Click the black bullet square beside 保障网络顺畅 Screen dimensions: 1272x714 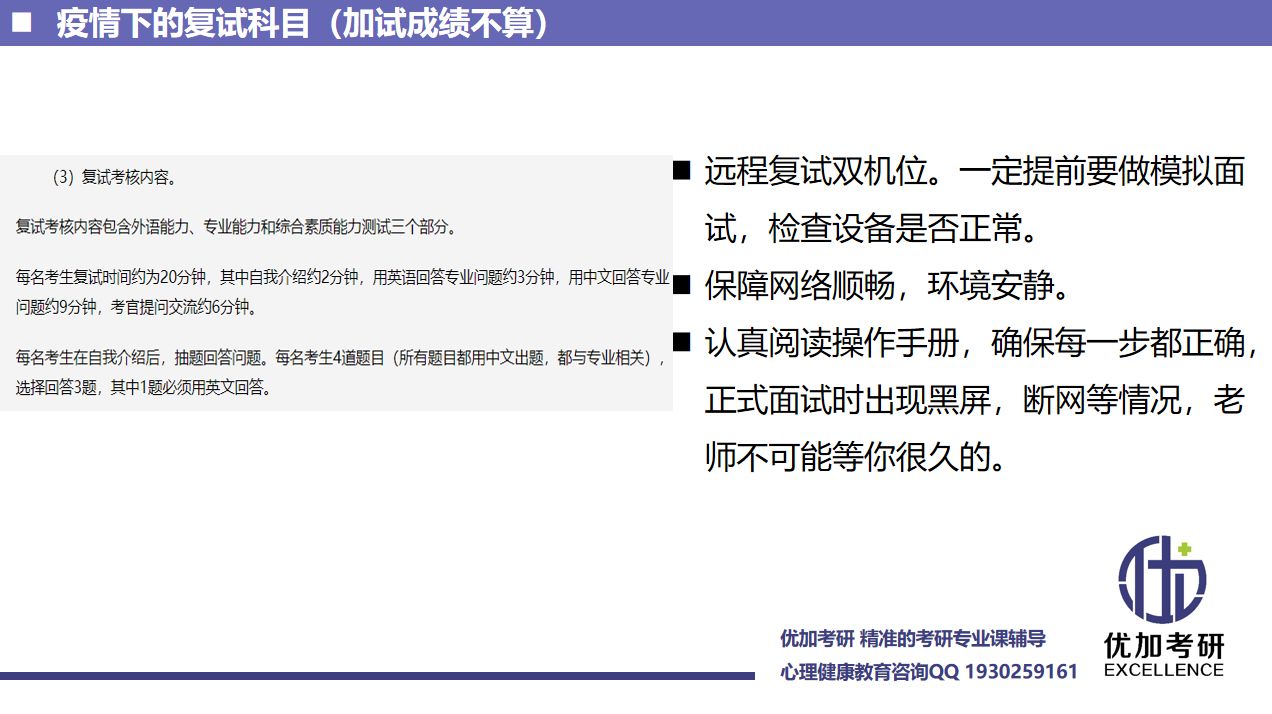pyautogui.click(x=682, y=286)
